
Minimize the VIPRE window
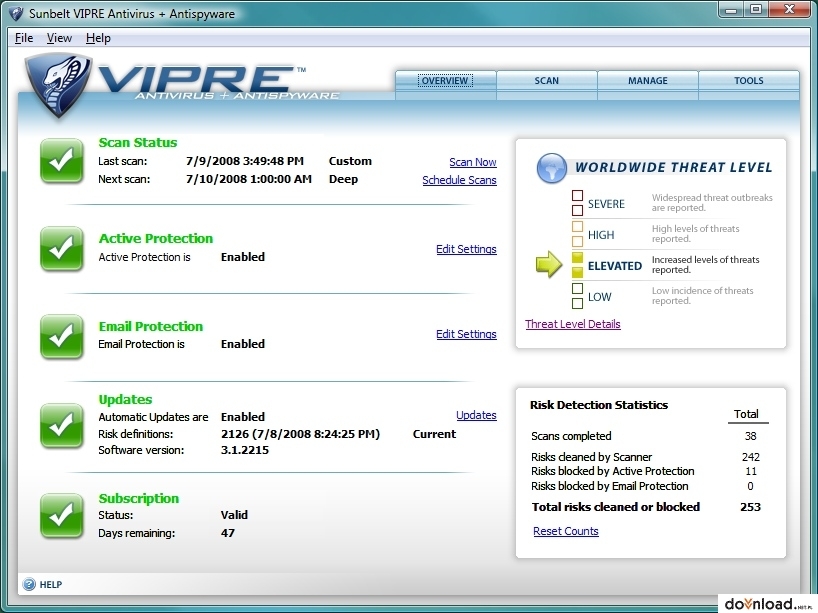pyautogui.click(x=731, y=10)
